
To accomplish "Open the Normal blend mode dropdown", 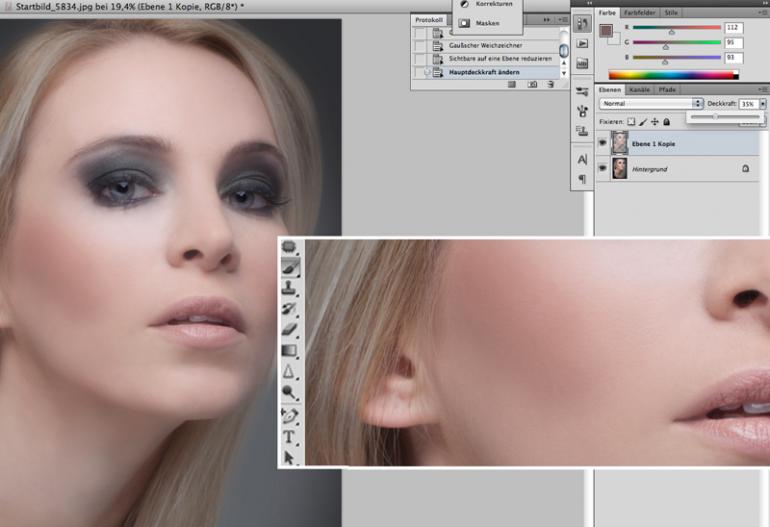I will point(651,104).
